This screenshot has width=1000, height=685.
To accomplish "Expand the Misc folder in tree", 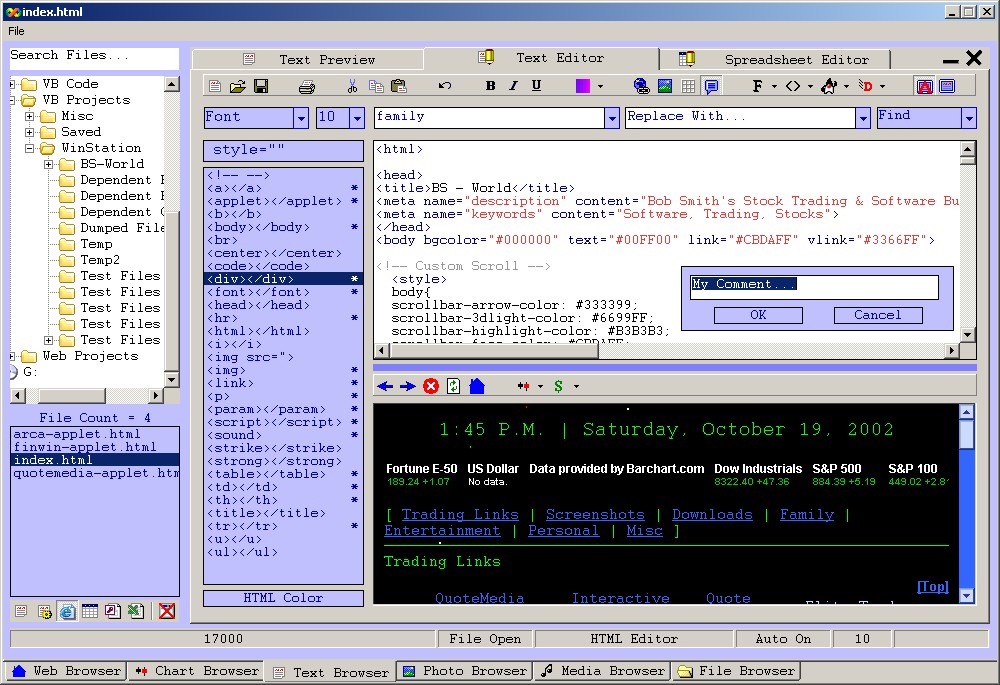I will (x=29, y=116).
